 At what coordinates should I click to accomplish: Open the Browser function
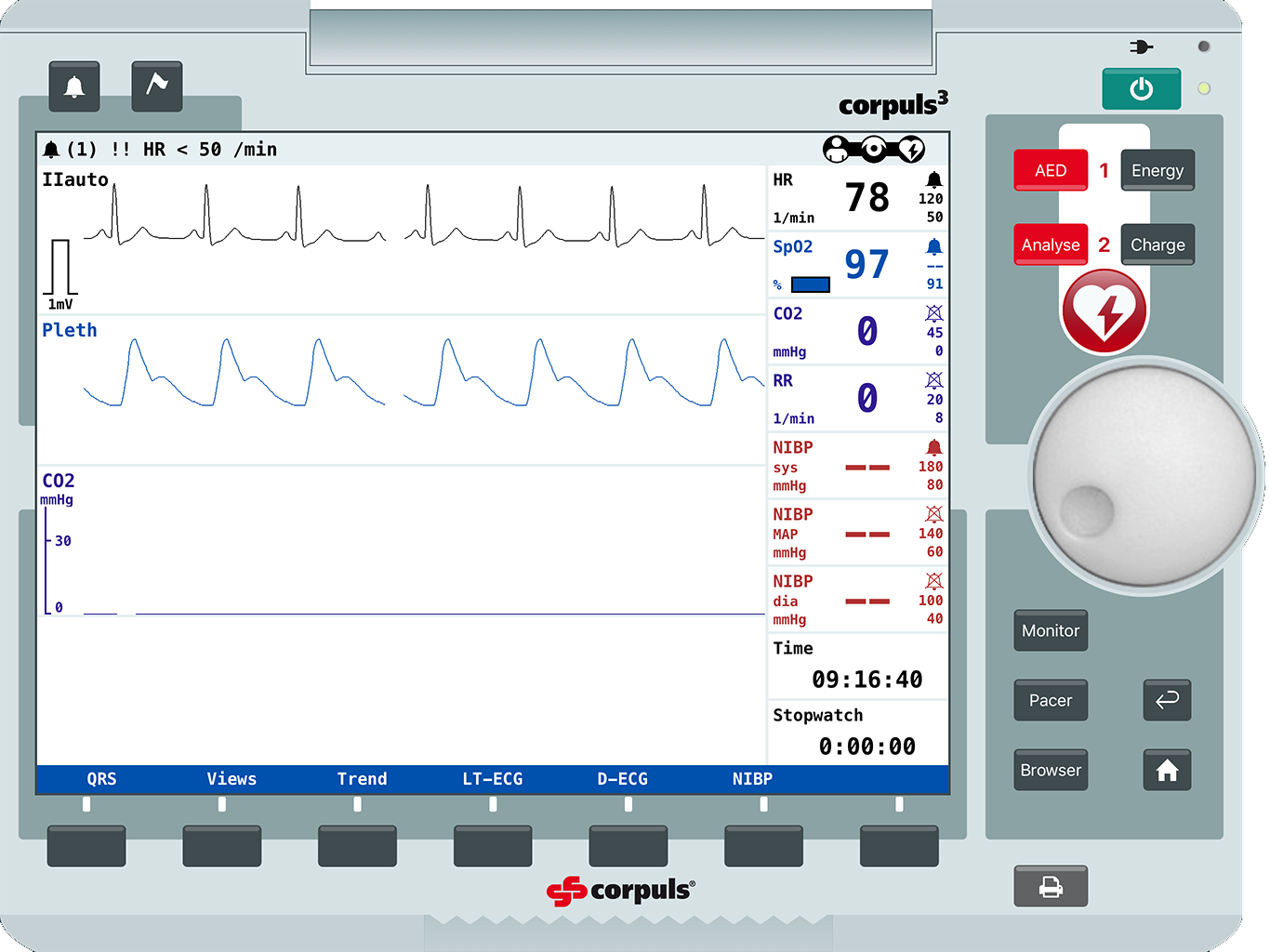pyautogui.click(x=1051, y=770)
